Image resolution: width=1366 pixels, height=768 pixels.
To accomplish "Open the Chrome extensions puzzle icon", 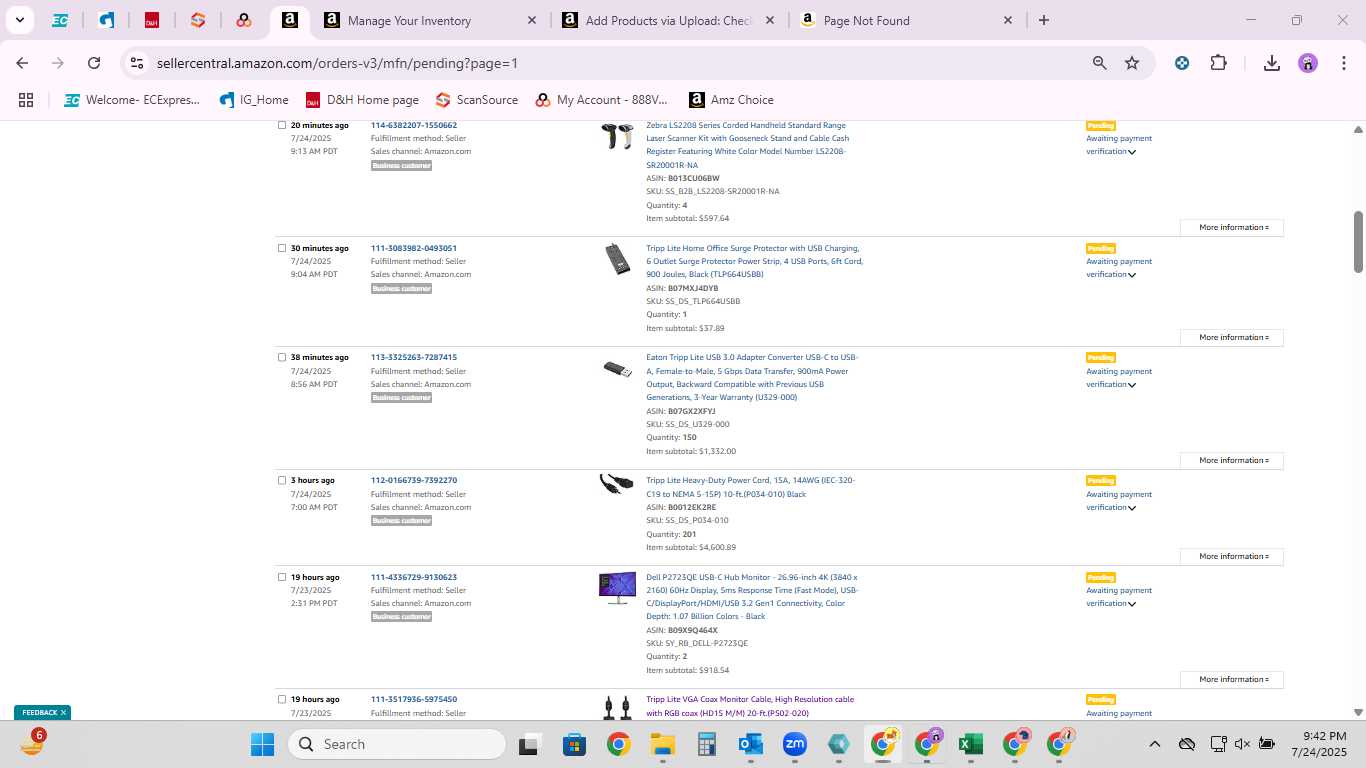I will [1218, 63].
